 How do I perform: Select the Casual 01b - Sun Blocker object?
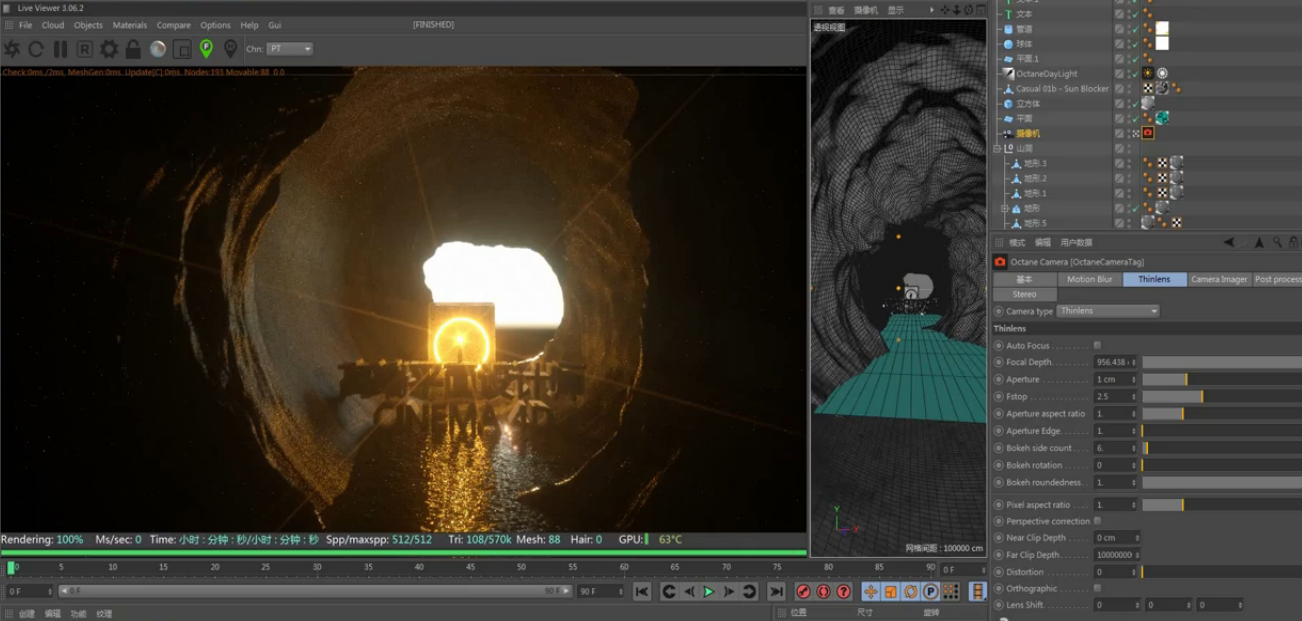pos(1062,88)
